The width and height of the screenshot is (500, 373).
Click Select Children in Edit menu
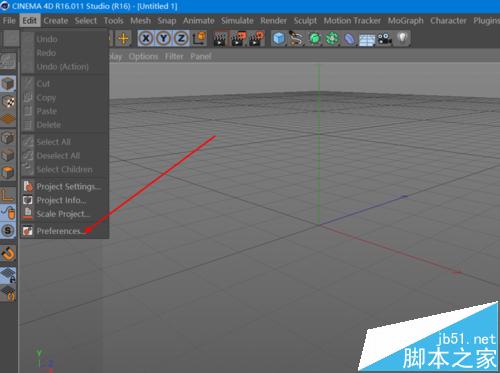[65, 169]
